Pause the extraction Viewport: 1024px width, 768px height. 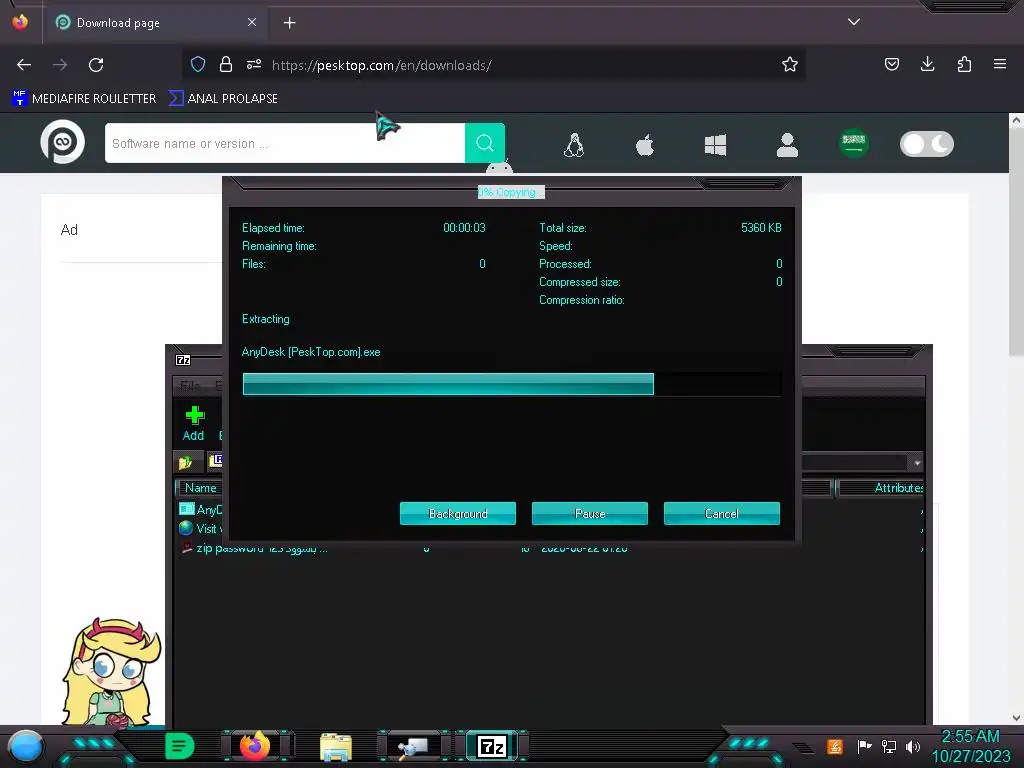590,513
